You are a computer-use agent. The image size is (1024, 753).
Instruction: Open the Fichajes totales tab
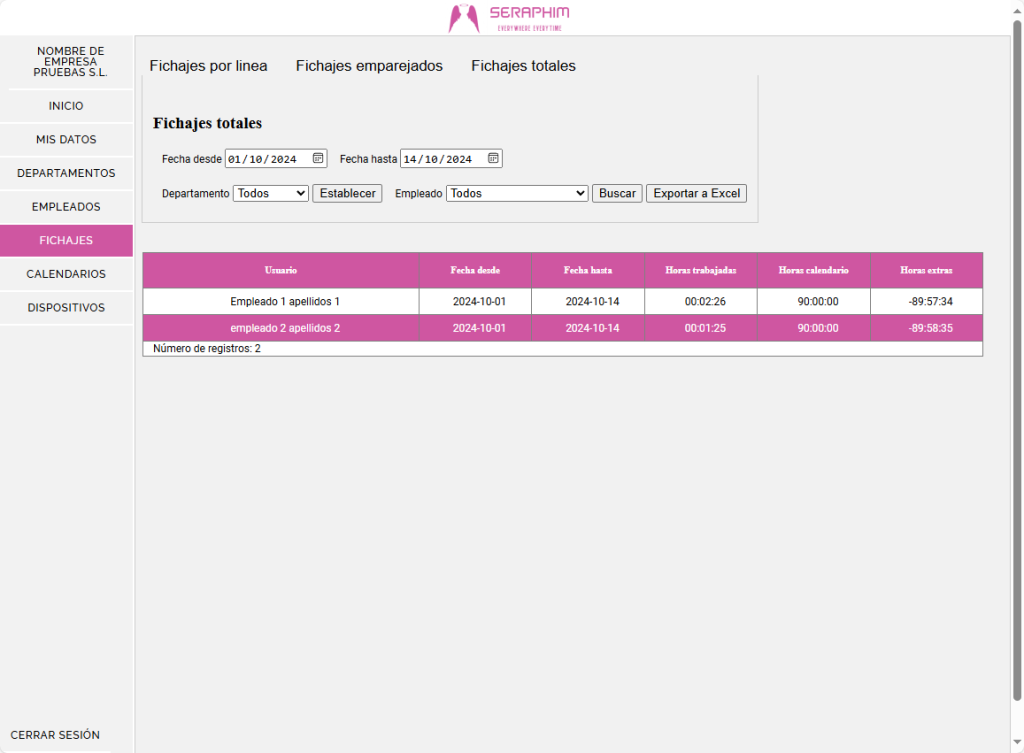click(x=523, y=66)
